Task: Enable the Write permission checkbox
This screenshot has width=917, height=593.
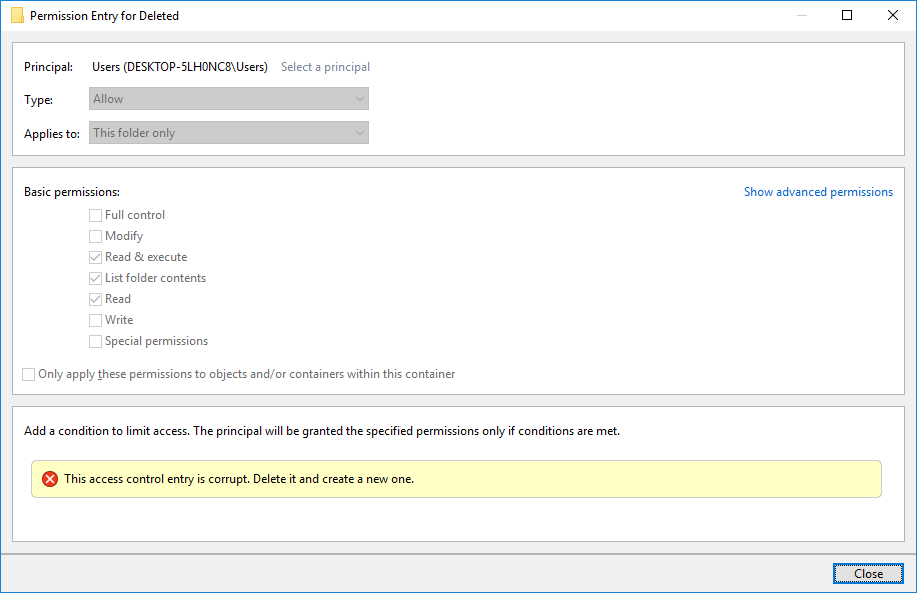Action: tap(95, 320)
